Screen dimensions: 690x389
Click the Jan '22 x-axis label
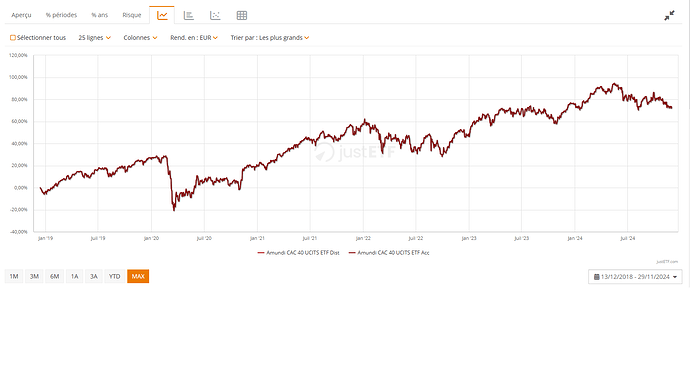click(363, 239)
